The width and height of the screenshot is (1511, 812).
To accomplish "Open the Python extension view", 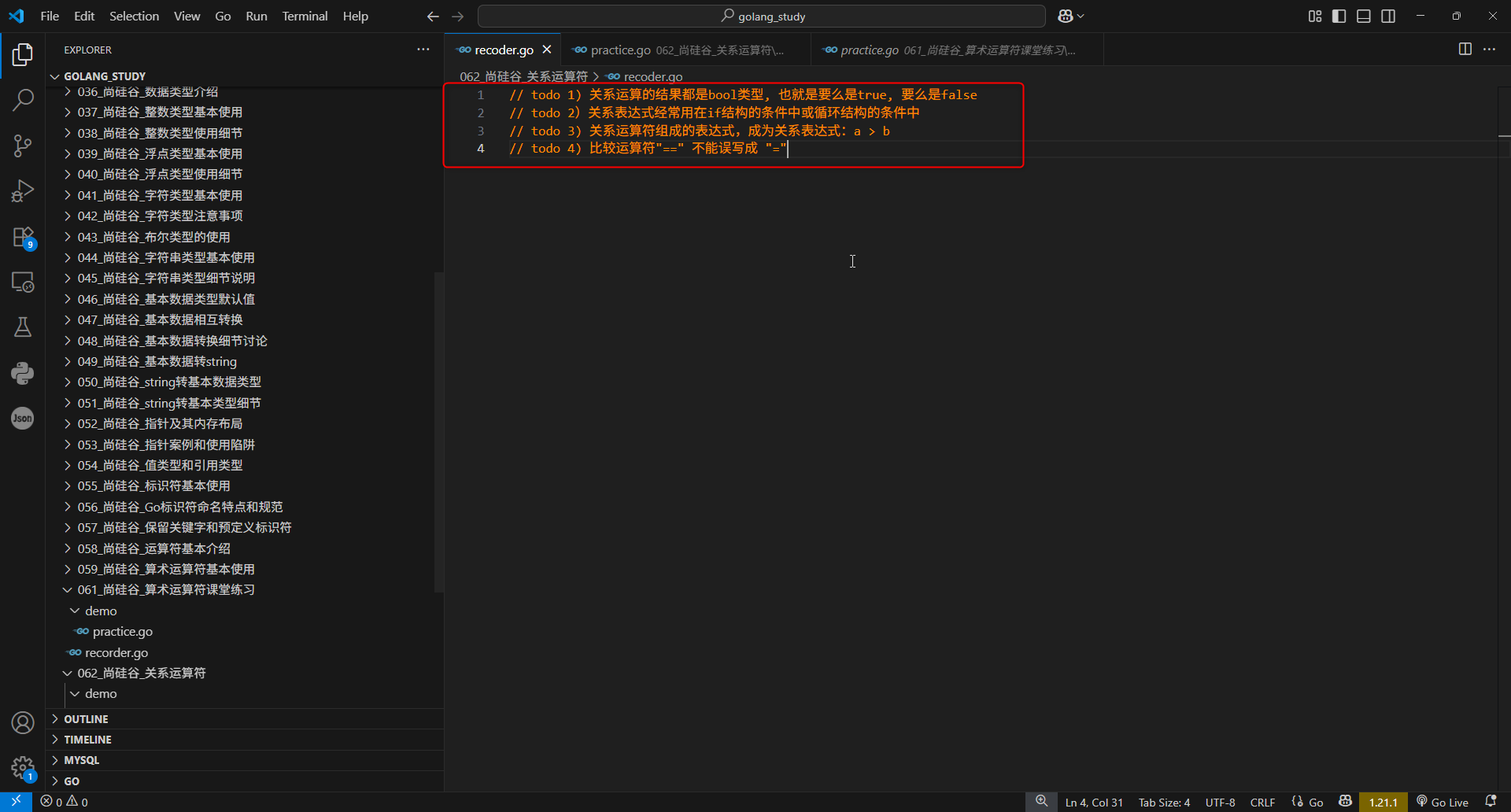I will [x=23, y=373].
